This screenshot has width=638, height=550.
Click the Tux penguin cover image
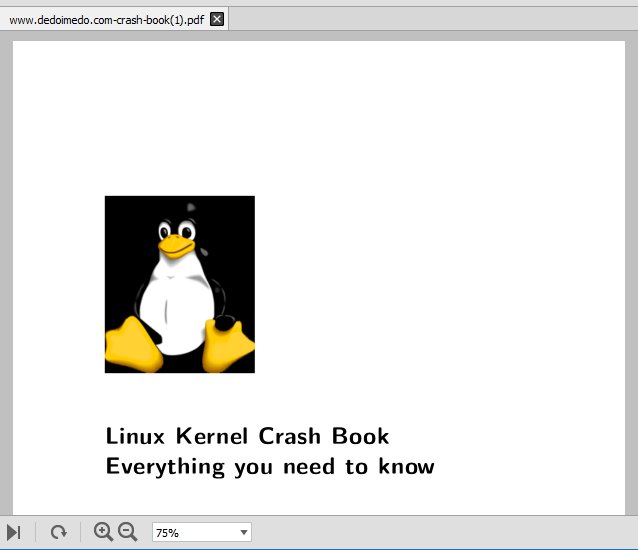coord(180,284)
